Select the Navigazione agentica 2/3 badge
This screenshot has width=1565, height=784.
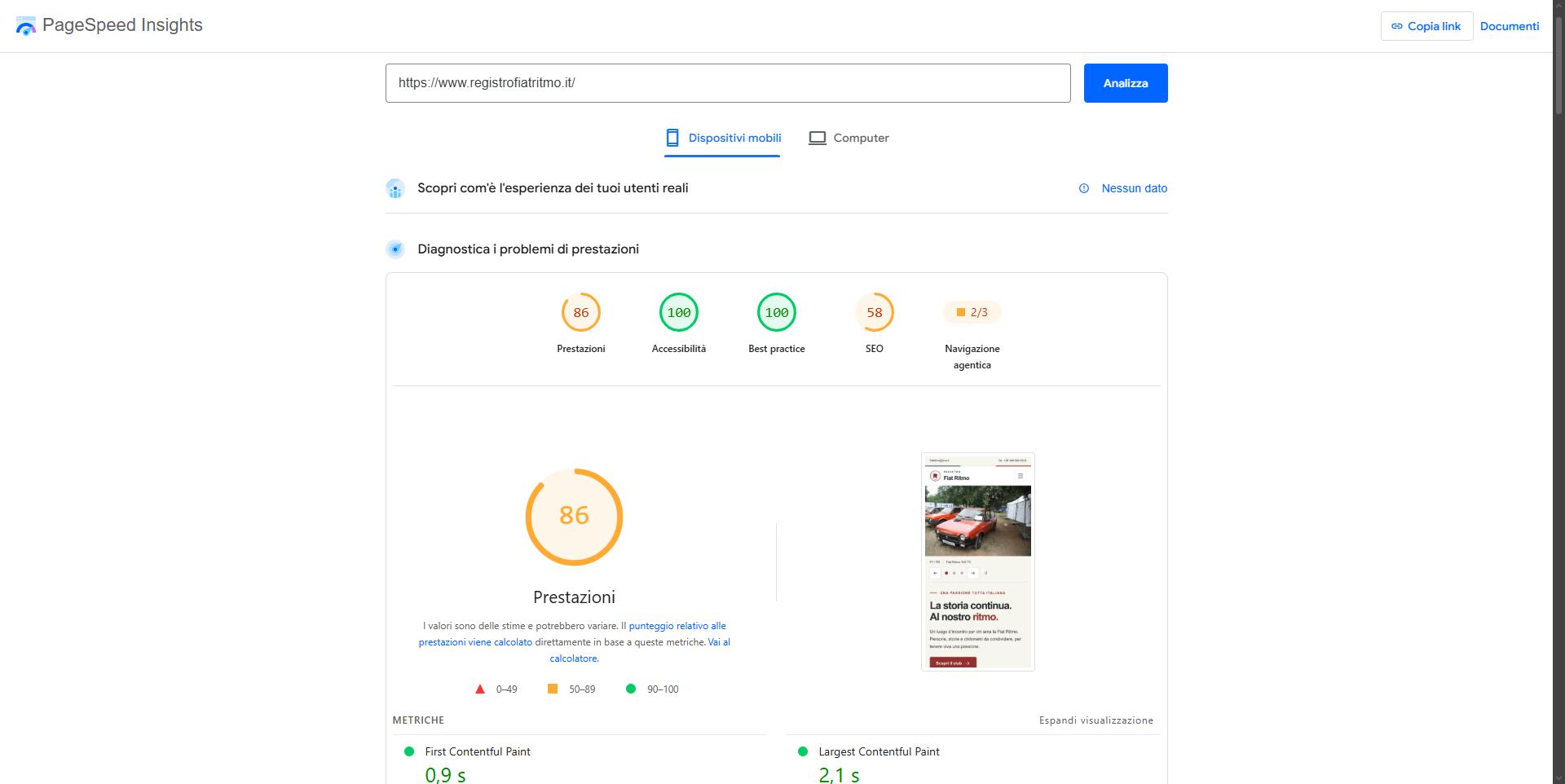[972, 312]
